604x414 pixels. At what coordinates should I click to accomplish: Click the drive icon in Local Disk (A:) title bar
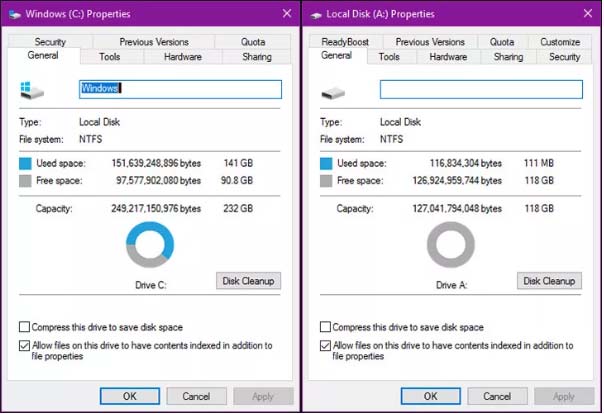click(315, 15)
